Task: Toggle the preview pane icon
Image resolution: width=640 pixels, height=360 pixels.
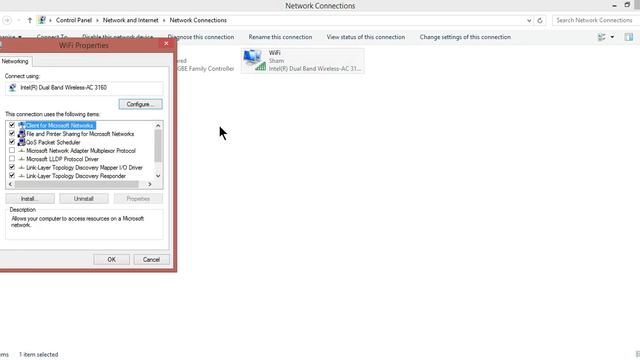Action: point(629,37)
